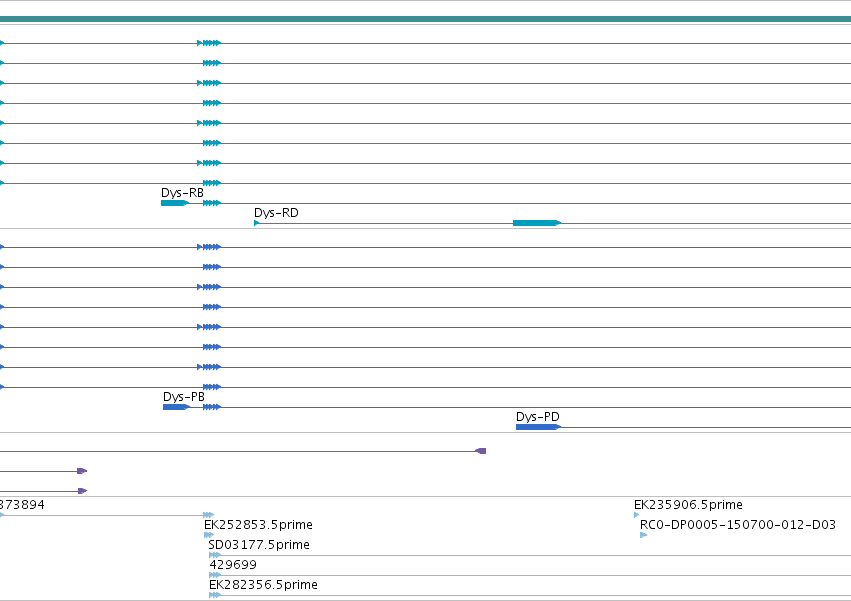Select the Dys-PB transcript label
The width and height of the screenshot is (851, 601).
pyautogui.click(x=184, y=397)
